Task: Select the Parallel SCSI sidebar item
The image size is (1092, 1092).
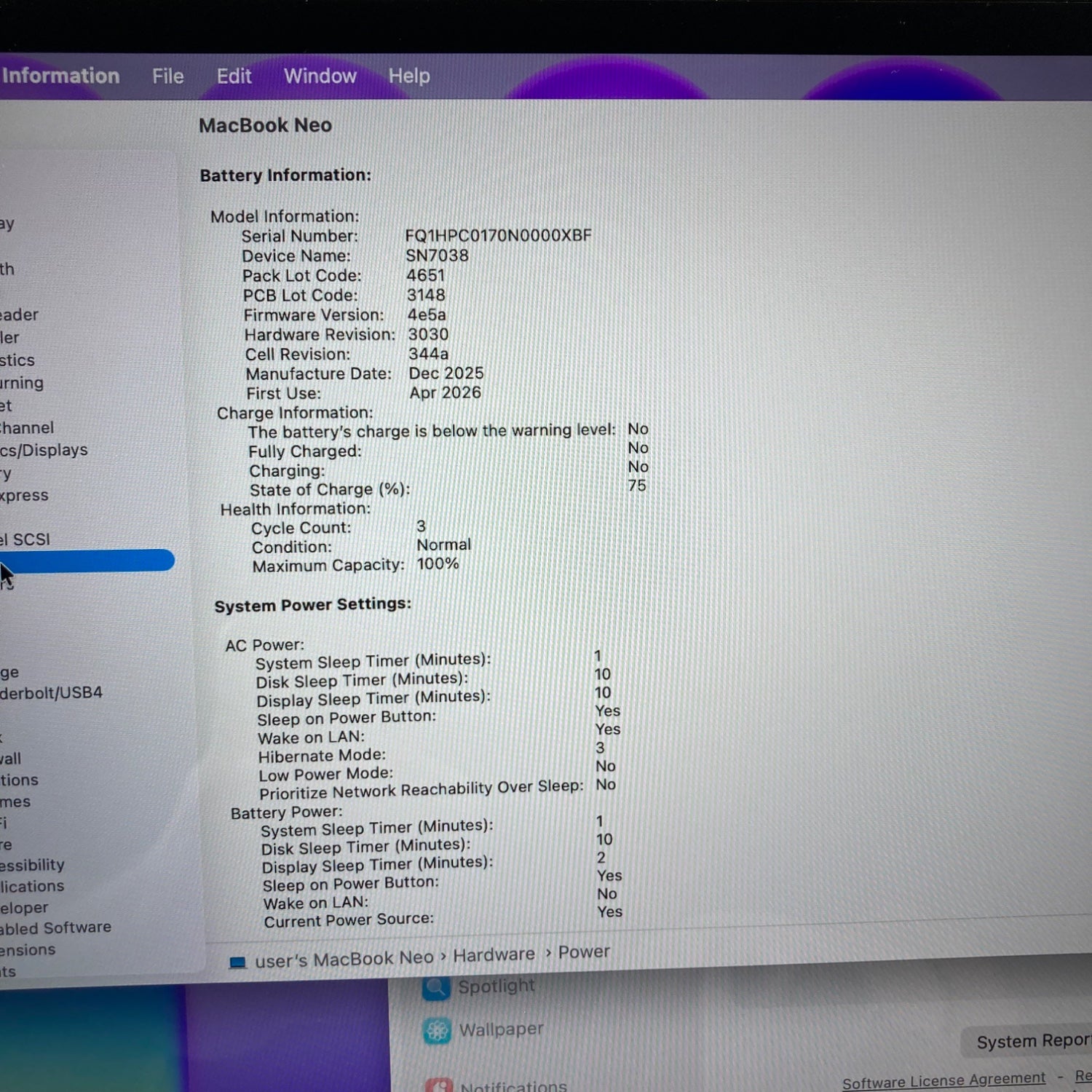Action: 25,539
